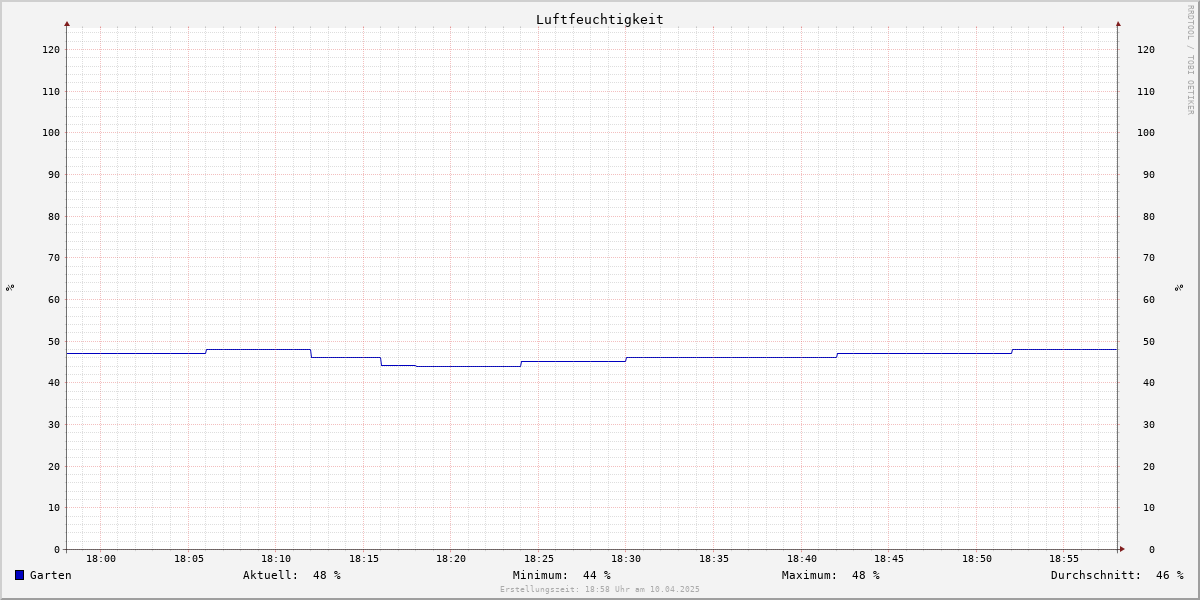Select the Minimum: 44 % value
Image resolution: width=1200 pixels, height=600 pixels.
(562, 575)
